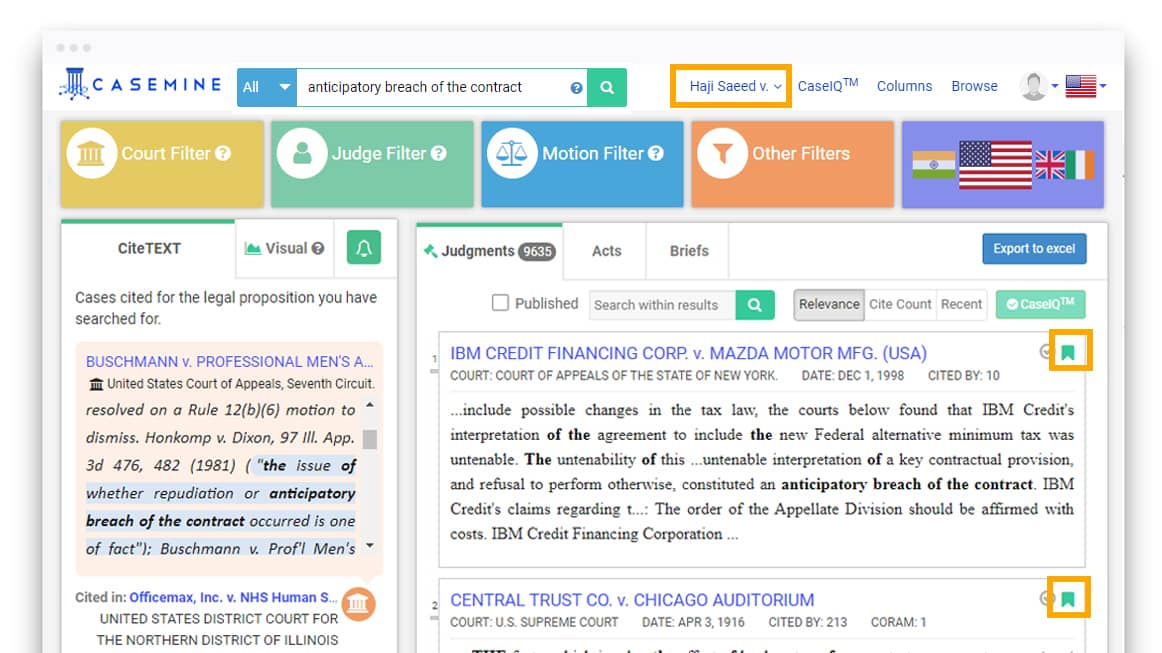Click the Export to excel button
This screenshot has height=653, width=1162.
pyautogui.click(x=1034, y=249)
